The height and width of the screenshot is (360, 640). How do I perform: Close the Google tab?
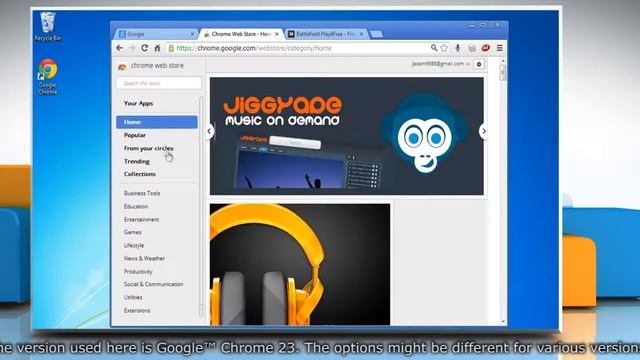click(193, 34)
